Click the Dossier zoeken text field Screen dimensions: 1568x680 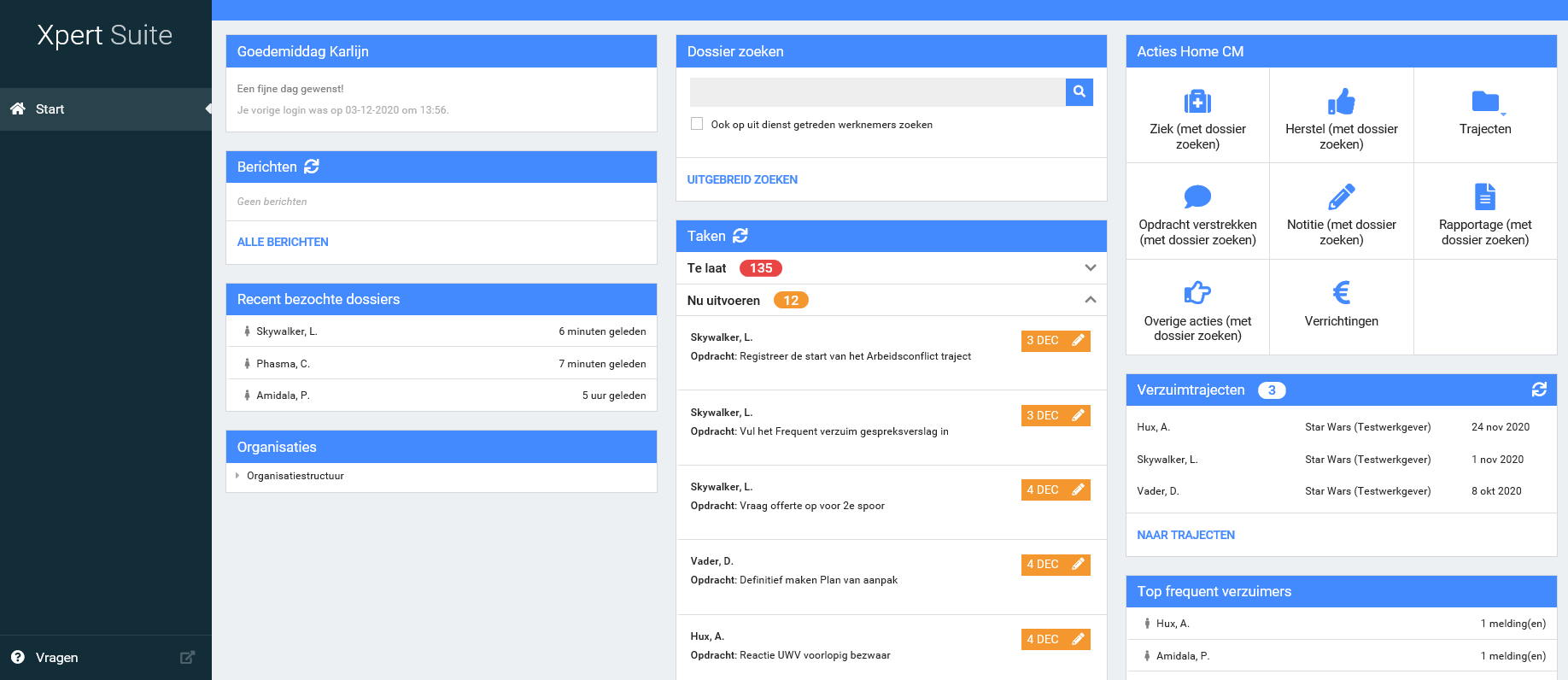click(877, 91)
